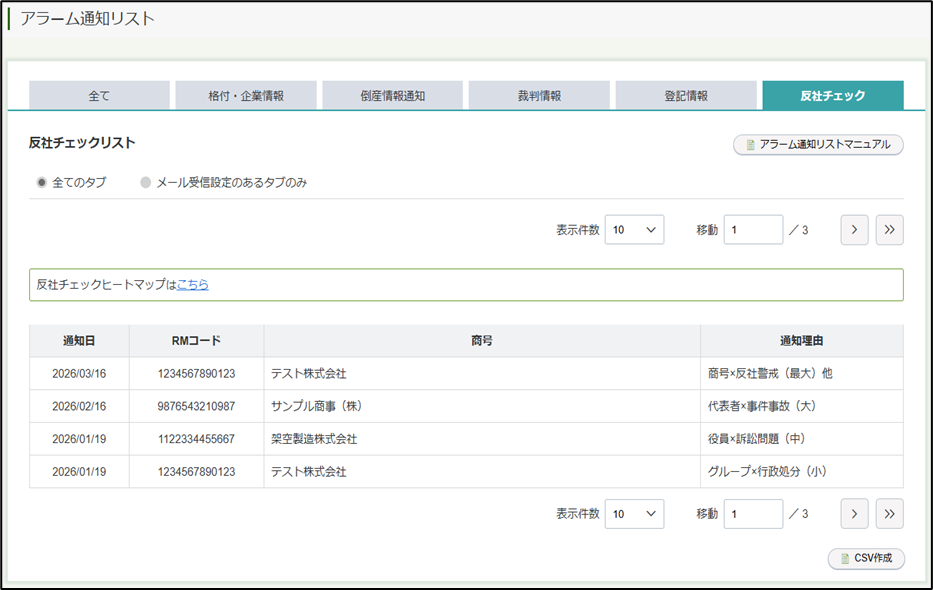Screen dimensions: 933x590
Task: Click the bottom 移動 page number field
Action: (x=753, y=513)
